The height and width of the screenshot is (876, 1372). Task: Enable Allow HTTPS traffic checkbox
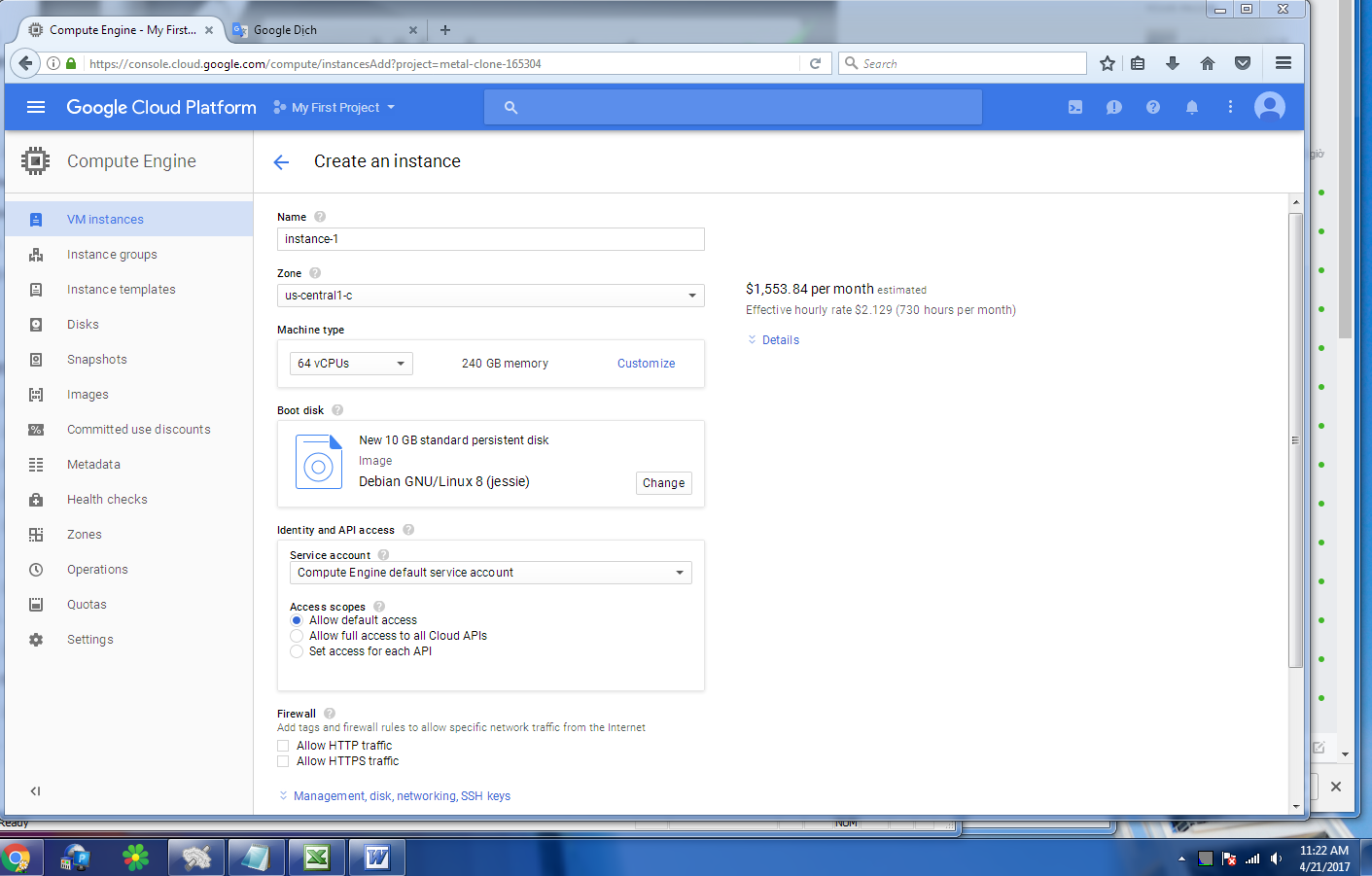coord(283,761)
